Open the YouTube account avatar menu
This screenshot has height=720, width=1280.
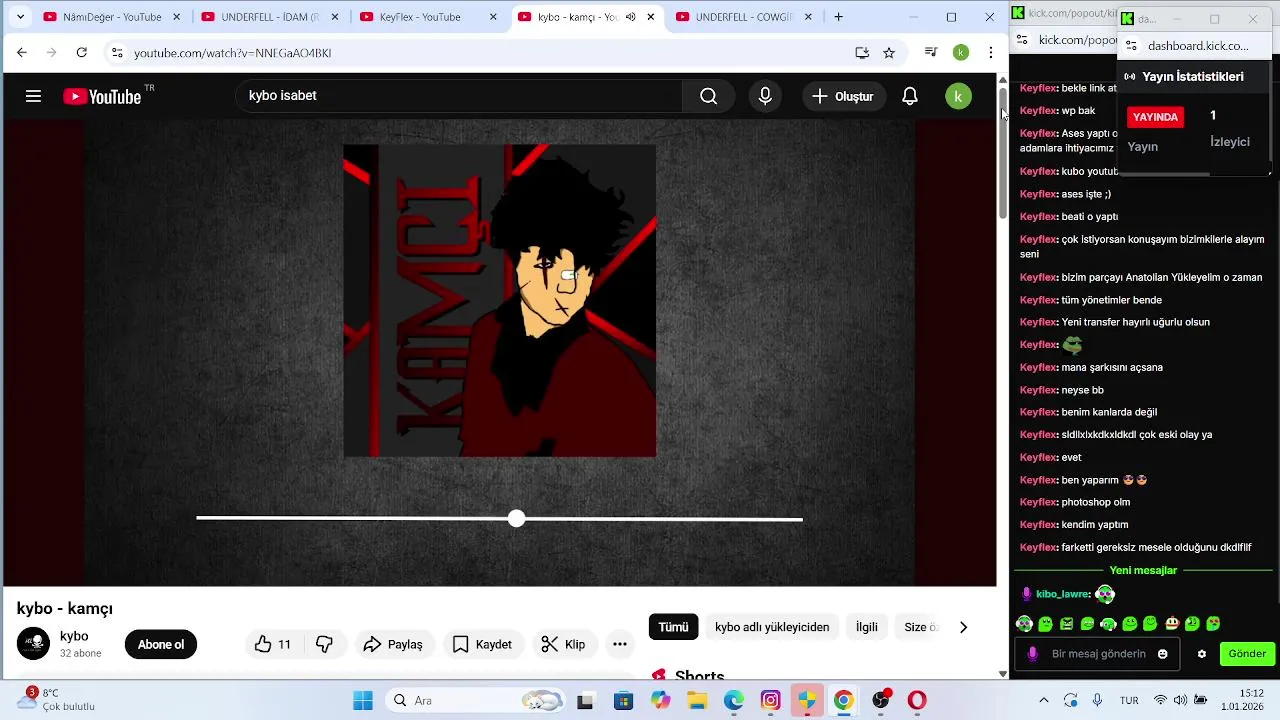coord(958,96)
